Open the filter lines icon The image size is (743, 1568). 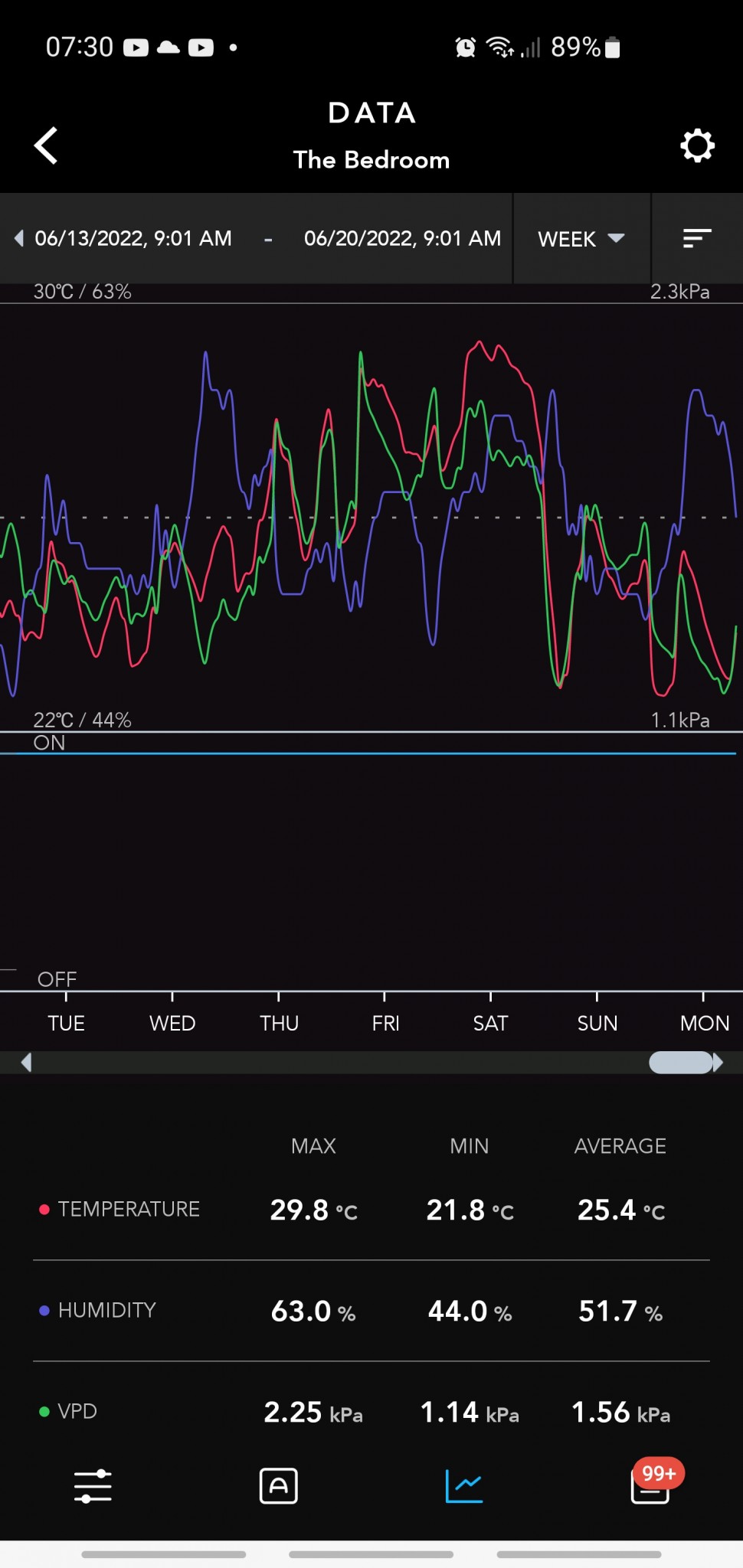coord(696,239)
